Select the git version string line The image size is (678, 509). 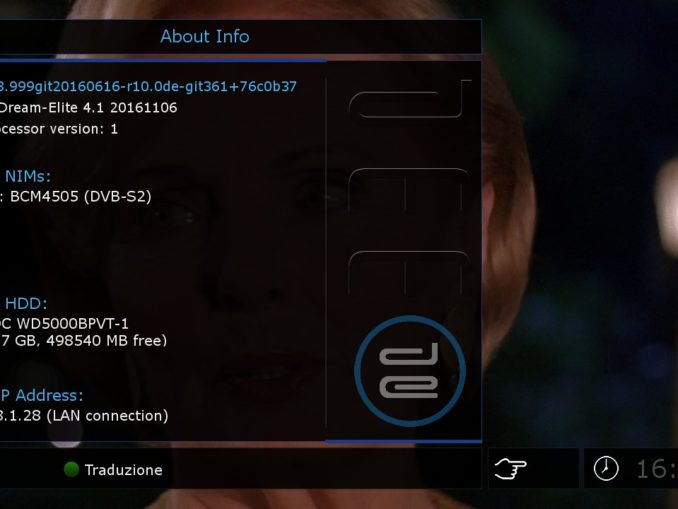148,86
